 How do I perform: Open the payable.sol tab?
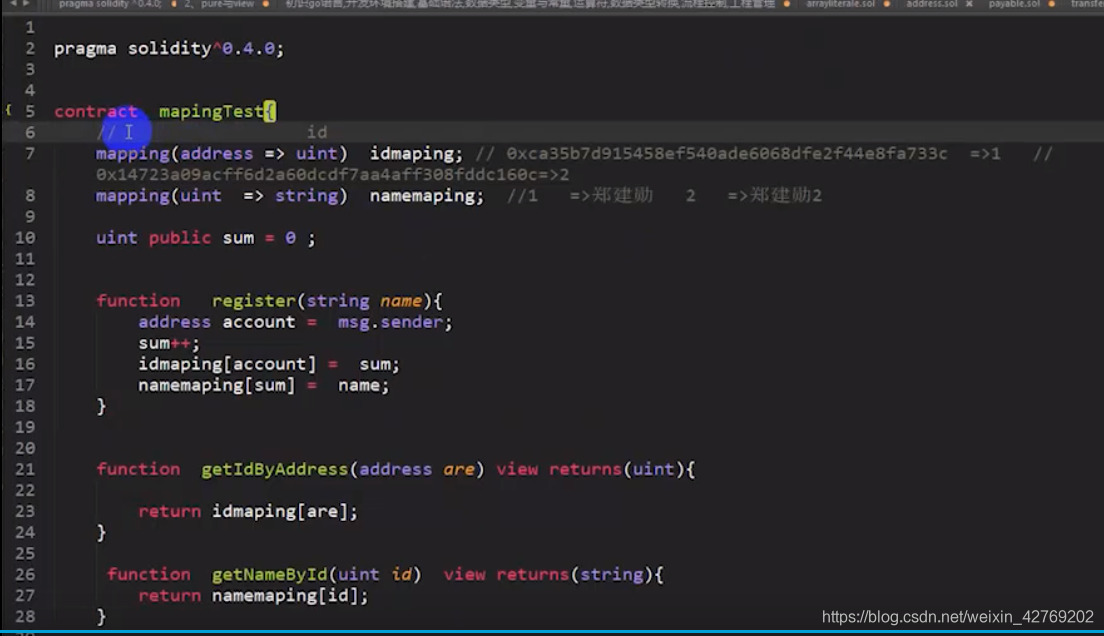(1014, 4)
